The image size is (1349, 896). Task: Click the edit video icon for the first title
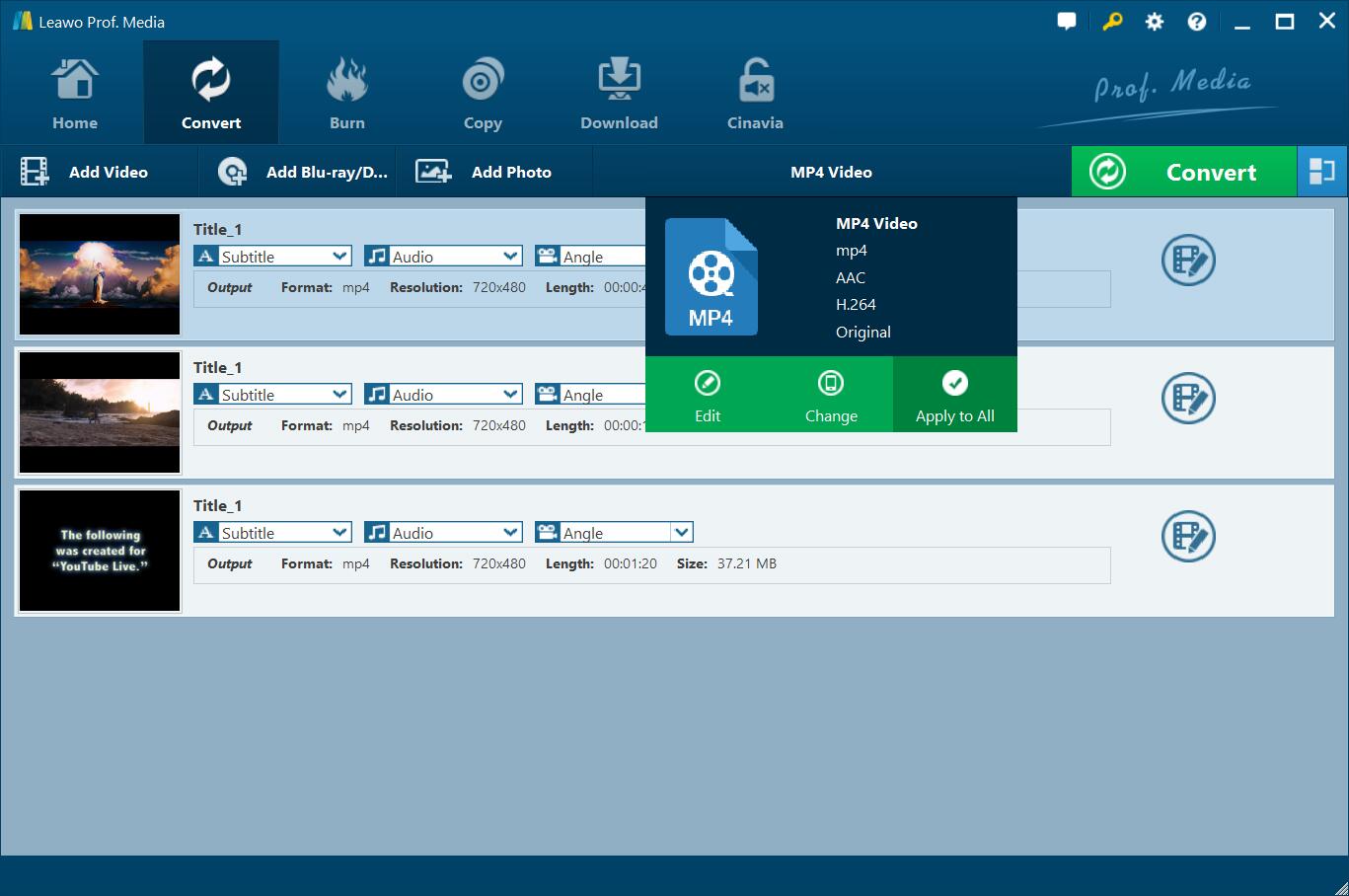[x=1188, y=261]
